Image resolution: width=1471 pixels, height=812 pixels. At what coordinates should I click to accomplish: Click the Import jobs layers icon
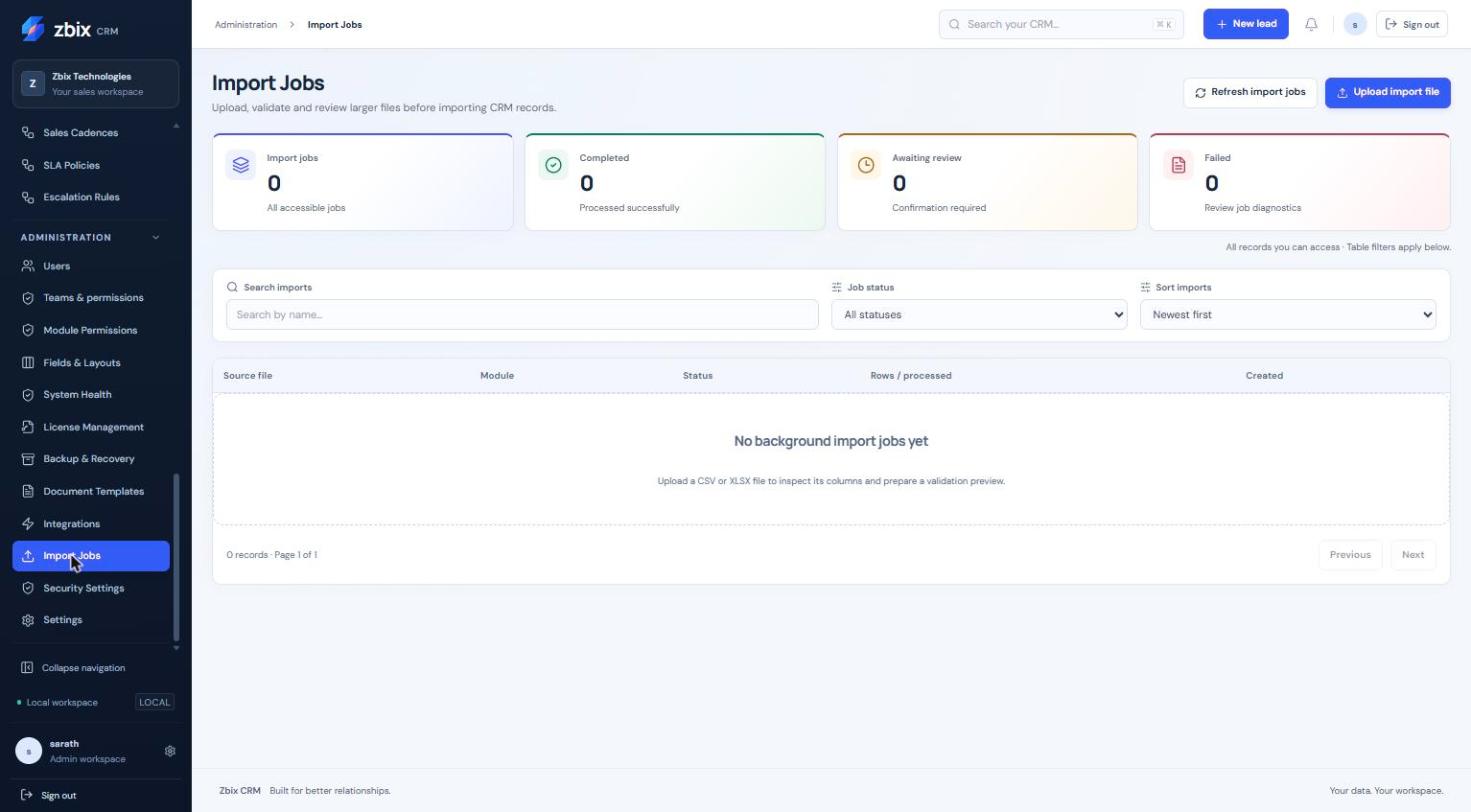[x=241, y=165]
